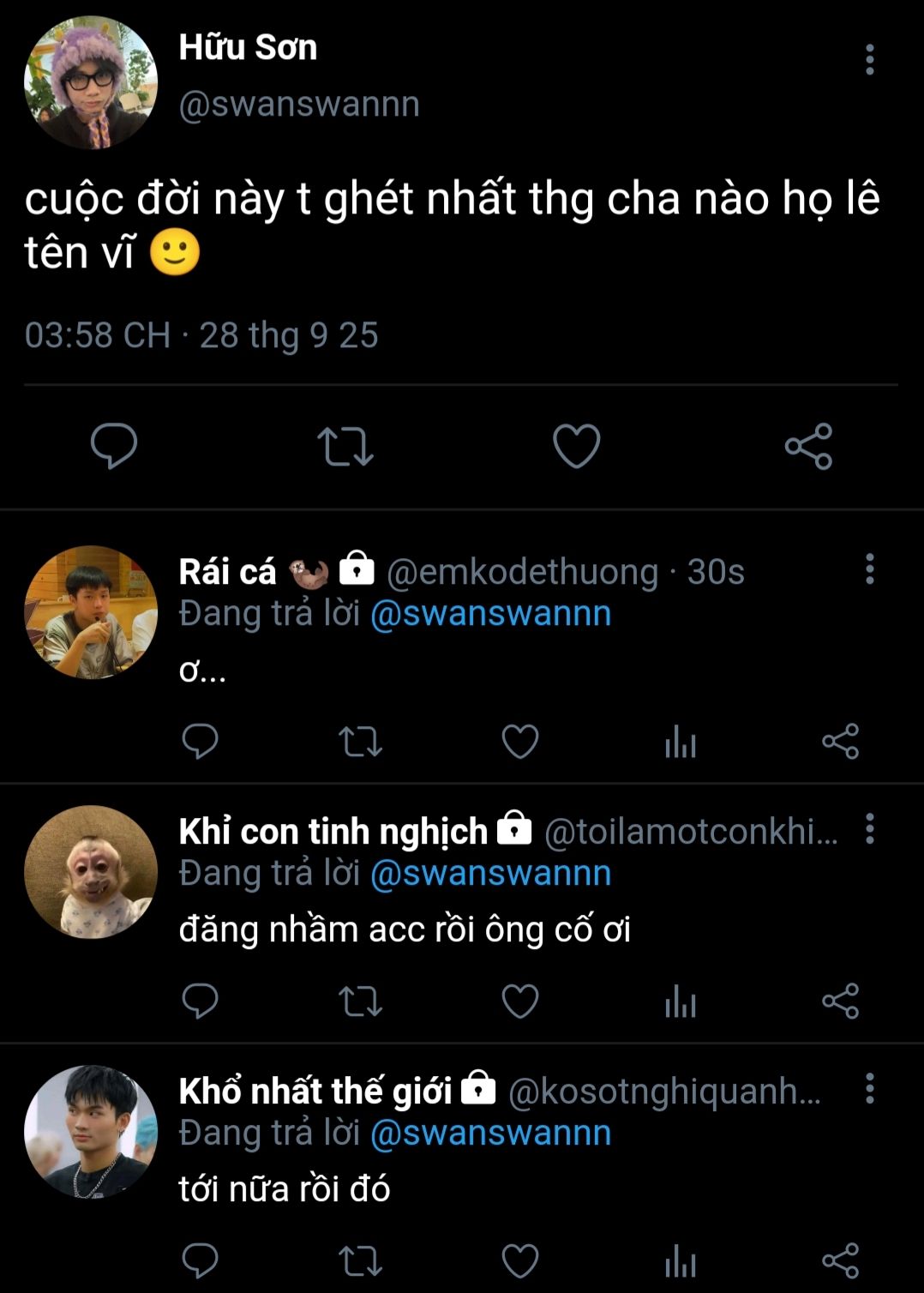Retweet Hữu Sơn's main tweet
This screenshot has width=924, height=1293.
click(345, 446)
